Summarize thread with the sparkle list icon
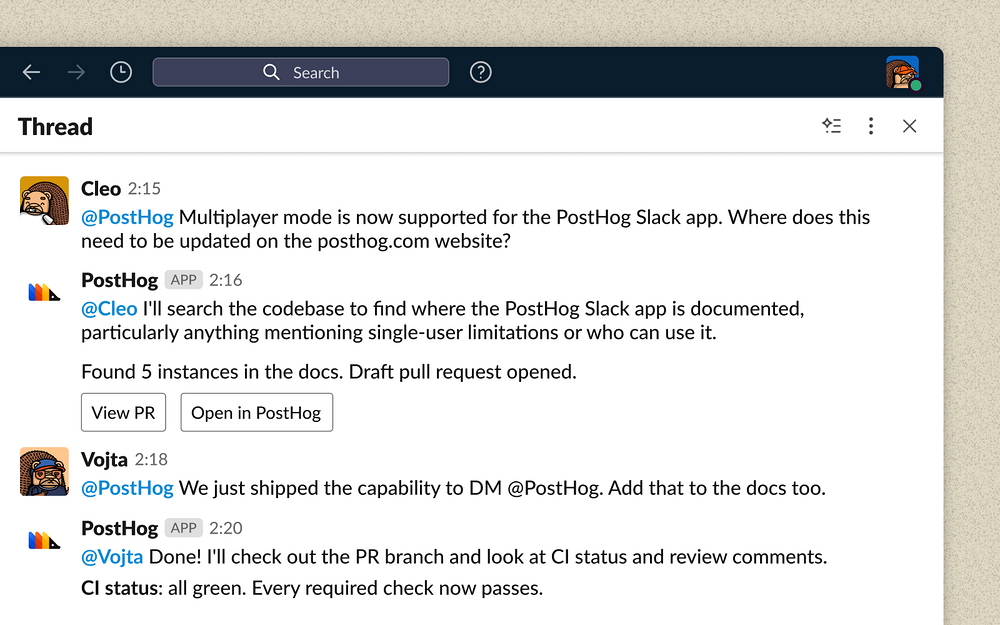1000x625 pixels. coord(831,126)
